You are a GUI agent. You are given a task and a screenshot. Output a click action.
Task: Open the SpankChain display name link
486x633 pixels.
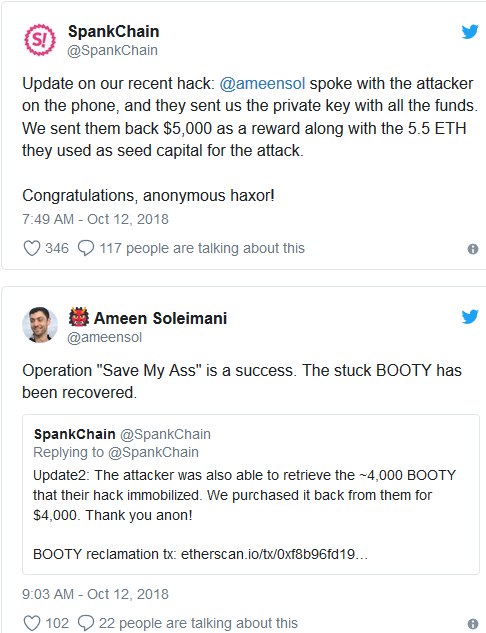point(113,31)
